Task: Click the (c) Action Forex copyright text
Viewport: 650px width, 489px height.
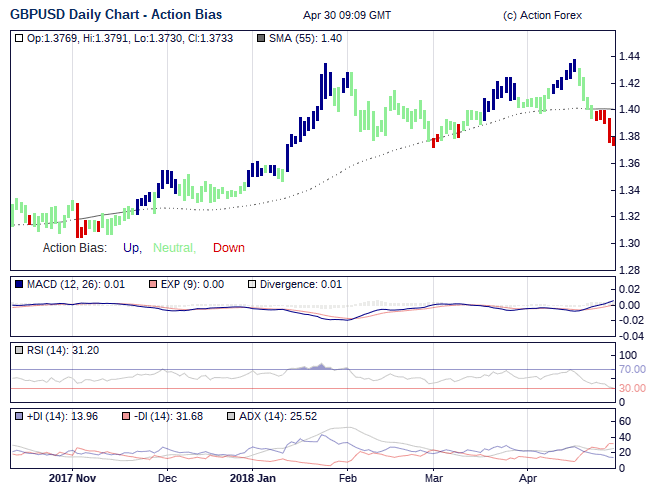Action: [543, 16]
